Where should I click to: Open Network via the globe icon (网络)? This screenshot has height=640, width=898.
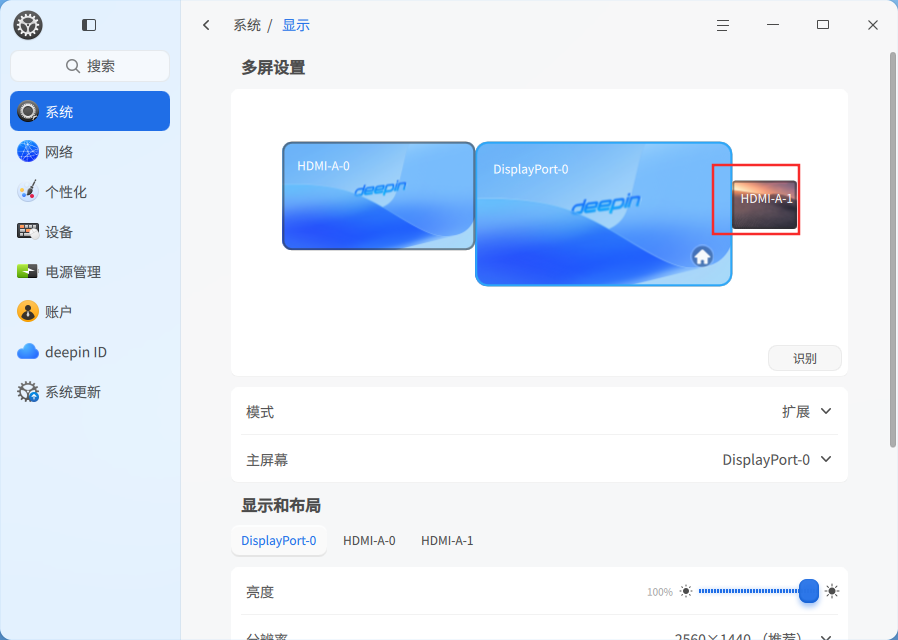(27, 151)
